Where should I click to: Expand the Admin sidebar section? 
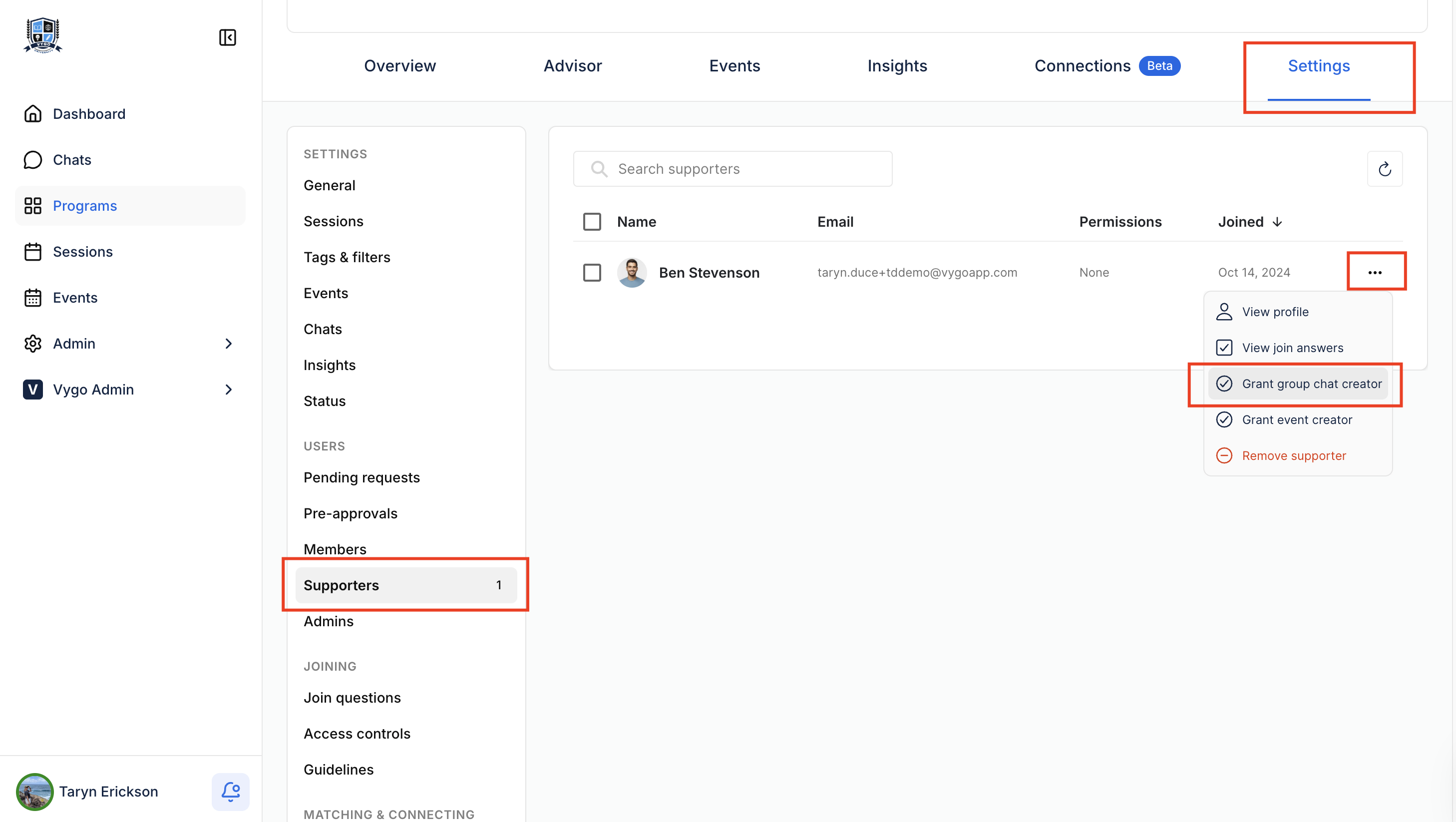(228, 344)
